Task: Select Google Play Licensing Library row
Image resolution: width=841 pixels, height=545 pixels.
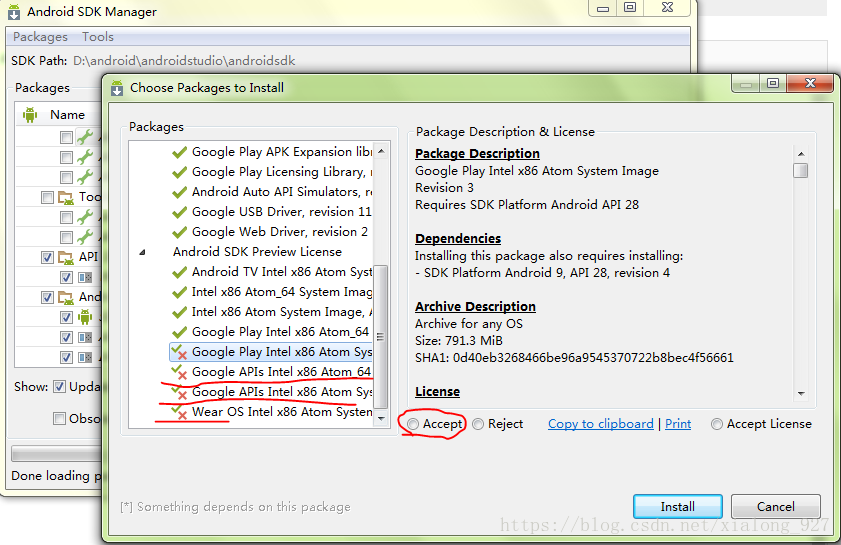Action: click(272, 172)
